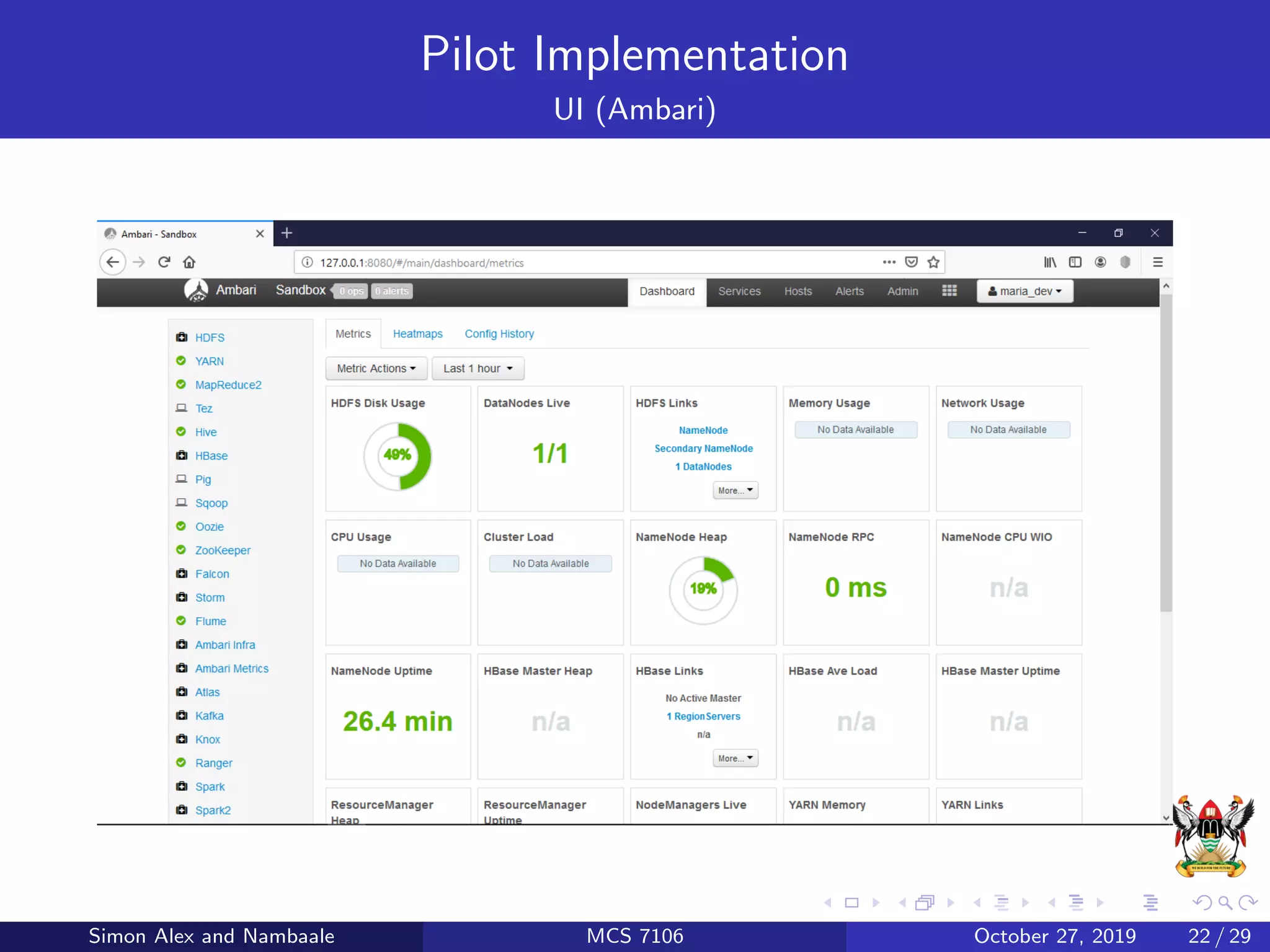Click the NameNode Uptime 26.4 min value
The width and height of the screenshot is (1270, 952).
[x=397, y=721]
